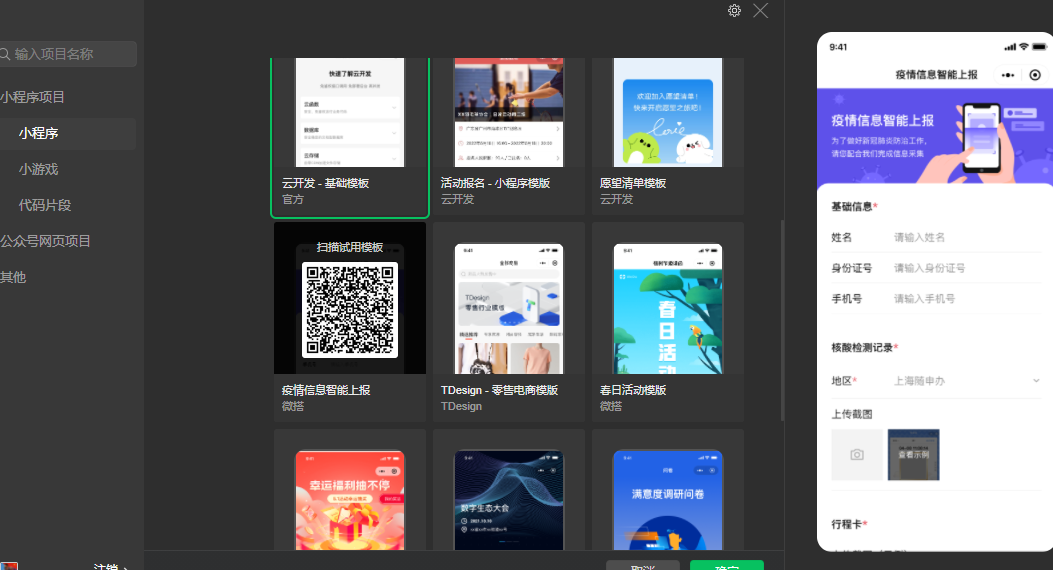Click the user avatar in sidebar corner

(x=9, y=566)
